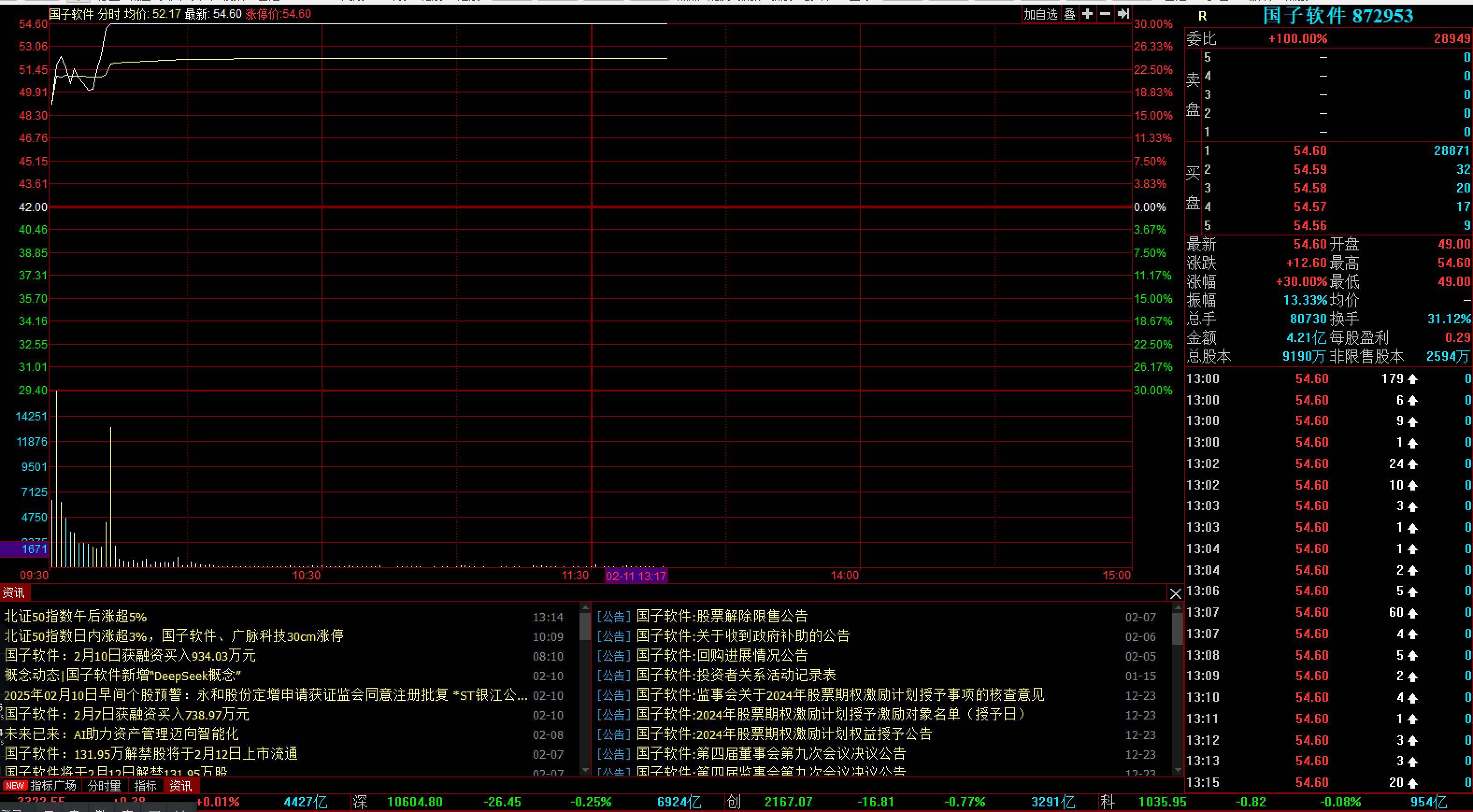
Task: Click the 42.00 previous-close axis label
Action: pyautogui.click(x=33, y=207)
